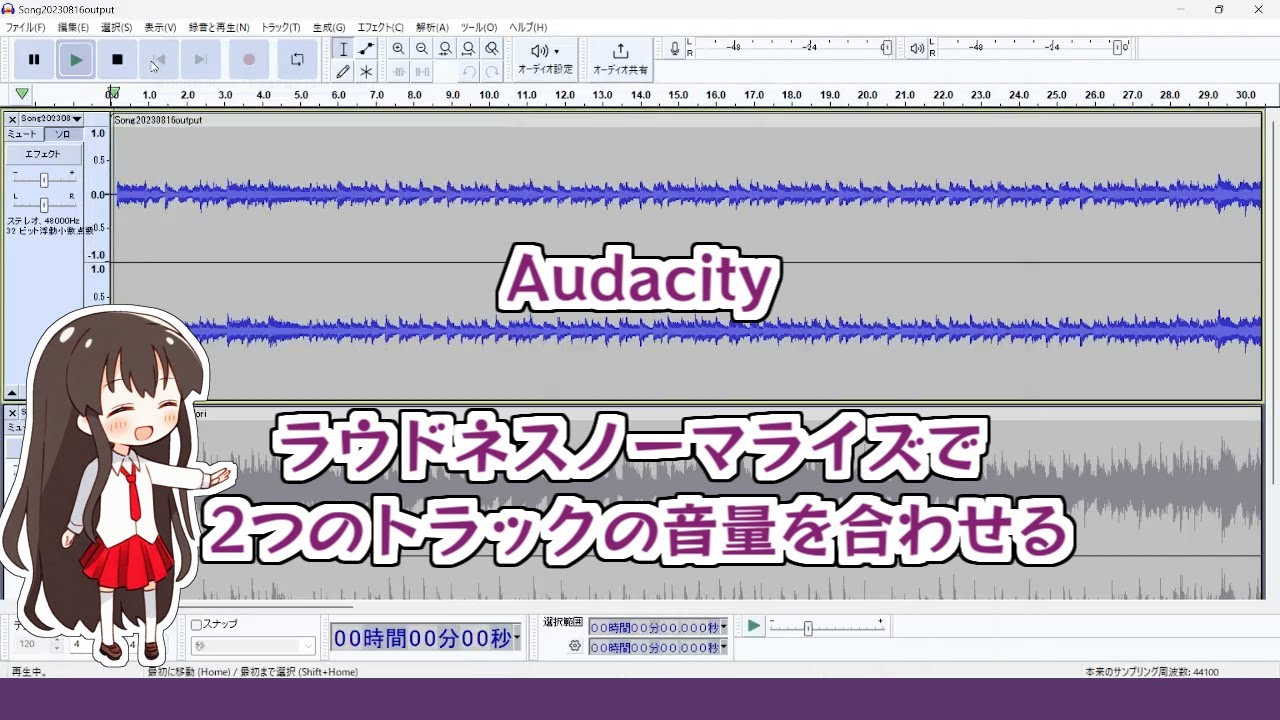Open the エフェクト(C) menu
This screenshot has width=1280, height=720.
[381, 27]
